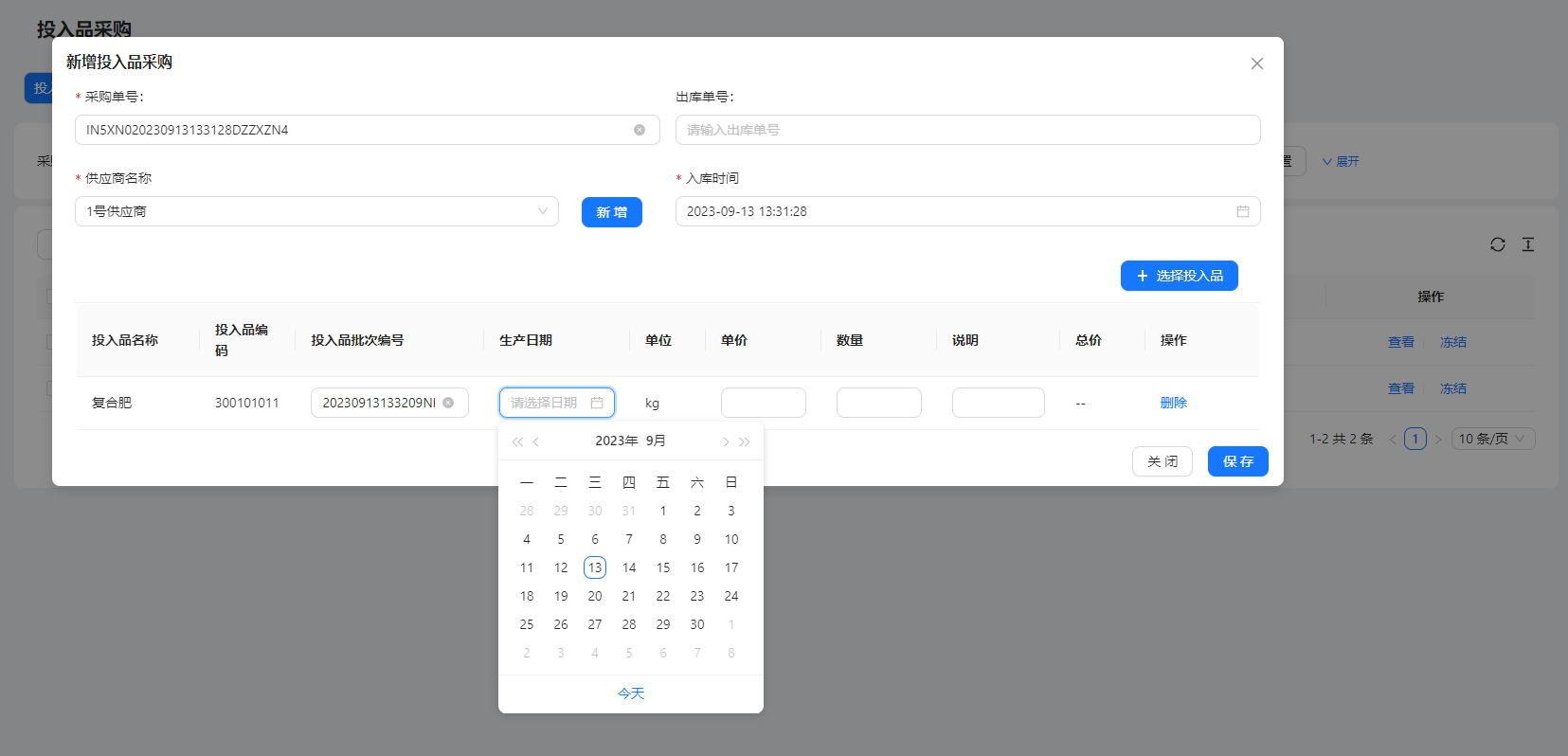Select today's date 13 in calendar

coord(595,567)
